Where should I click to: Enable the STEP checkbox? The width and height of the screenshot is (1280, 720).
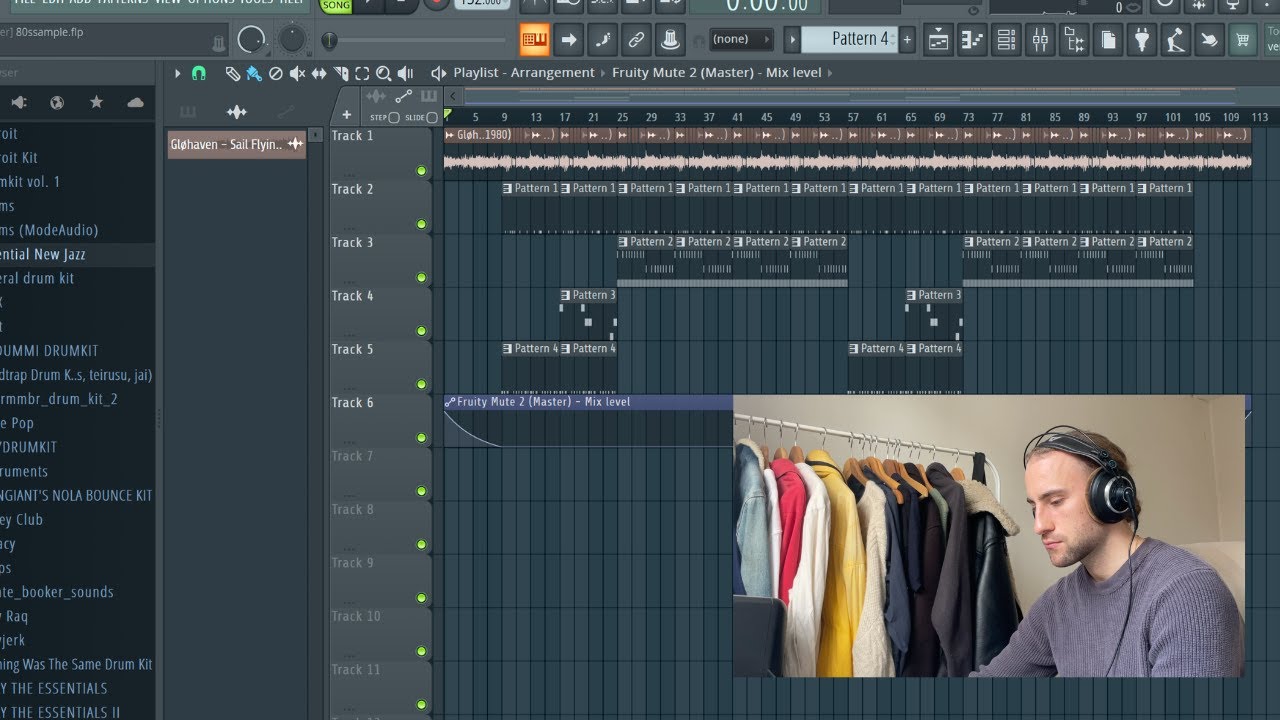(393, 118)
